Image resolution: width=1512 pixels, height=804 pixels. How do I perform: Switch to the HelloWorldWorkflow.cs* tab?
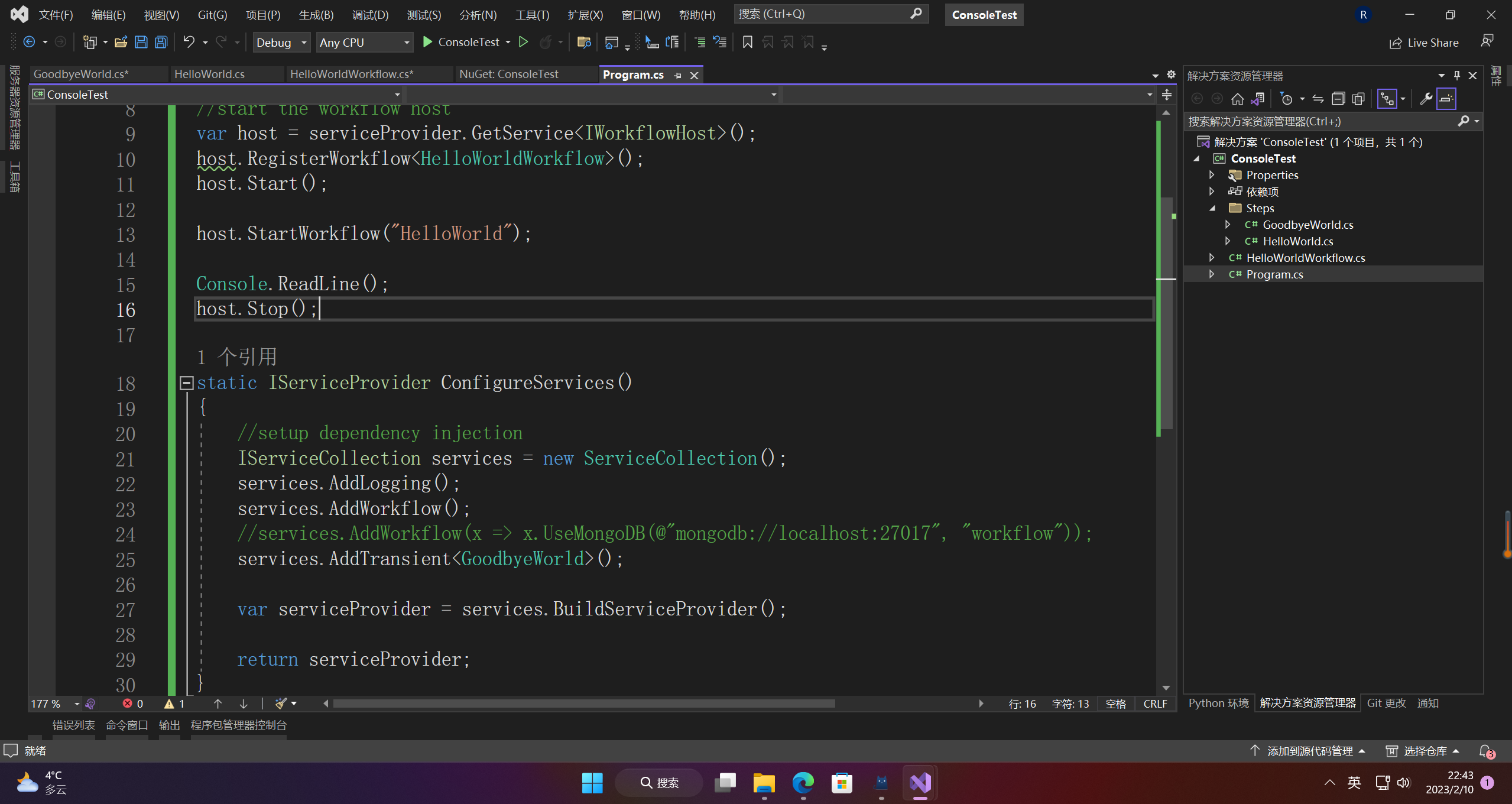(x=352, y=74)
